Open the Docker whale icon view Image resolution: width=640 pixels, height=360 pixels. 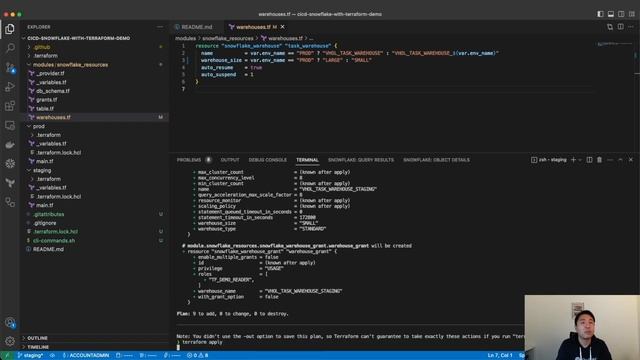pos(10,144)
